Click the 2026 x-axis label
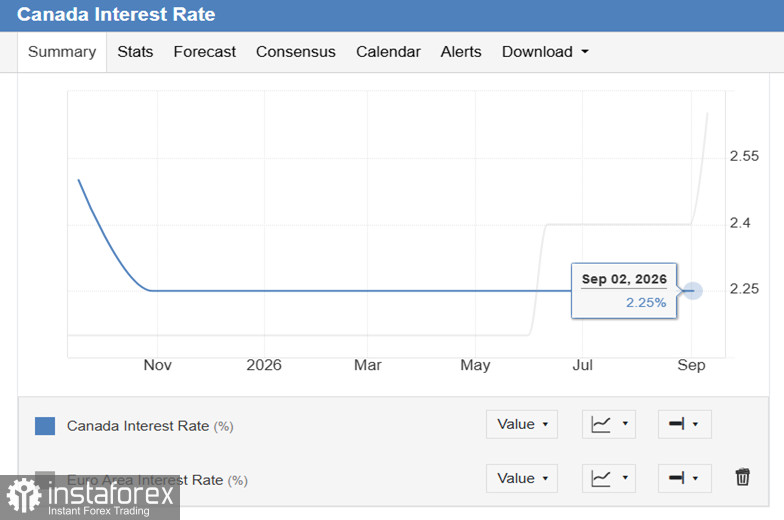The height and width of the screenshot is (520, 784). coord(264,365)
